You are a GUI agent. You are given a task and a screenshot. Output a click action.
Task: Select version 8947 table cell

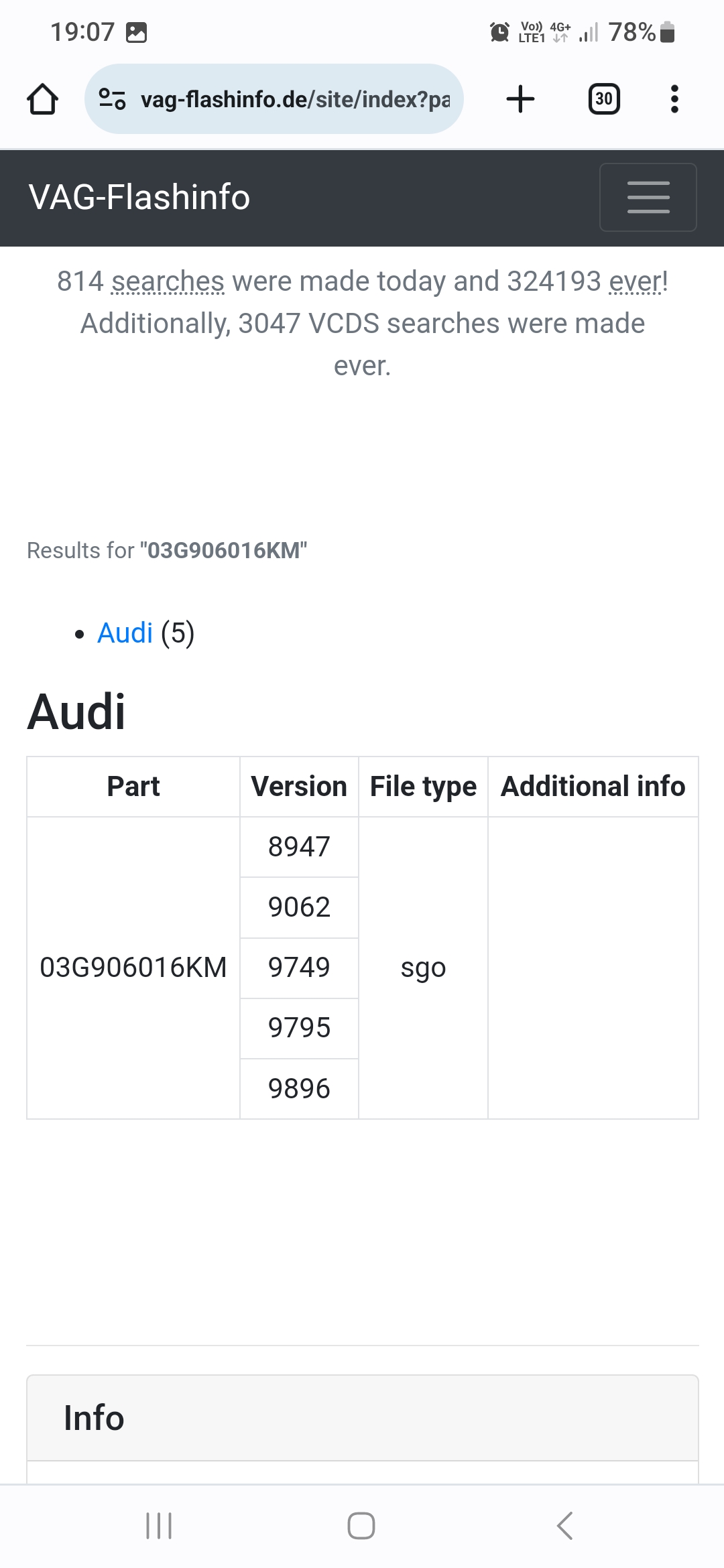[x=299, y=847]
